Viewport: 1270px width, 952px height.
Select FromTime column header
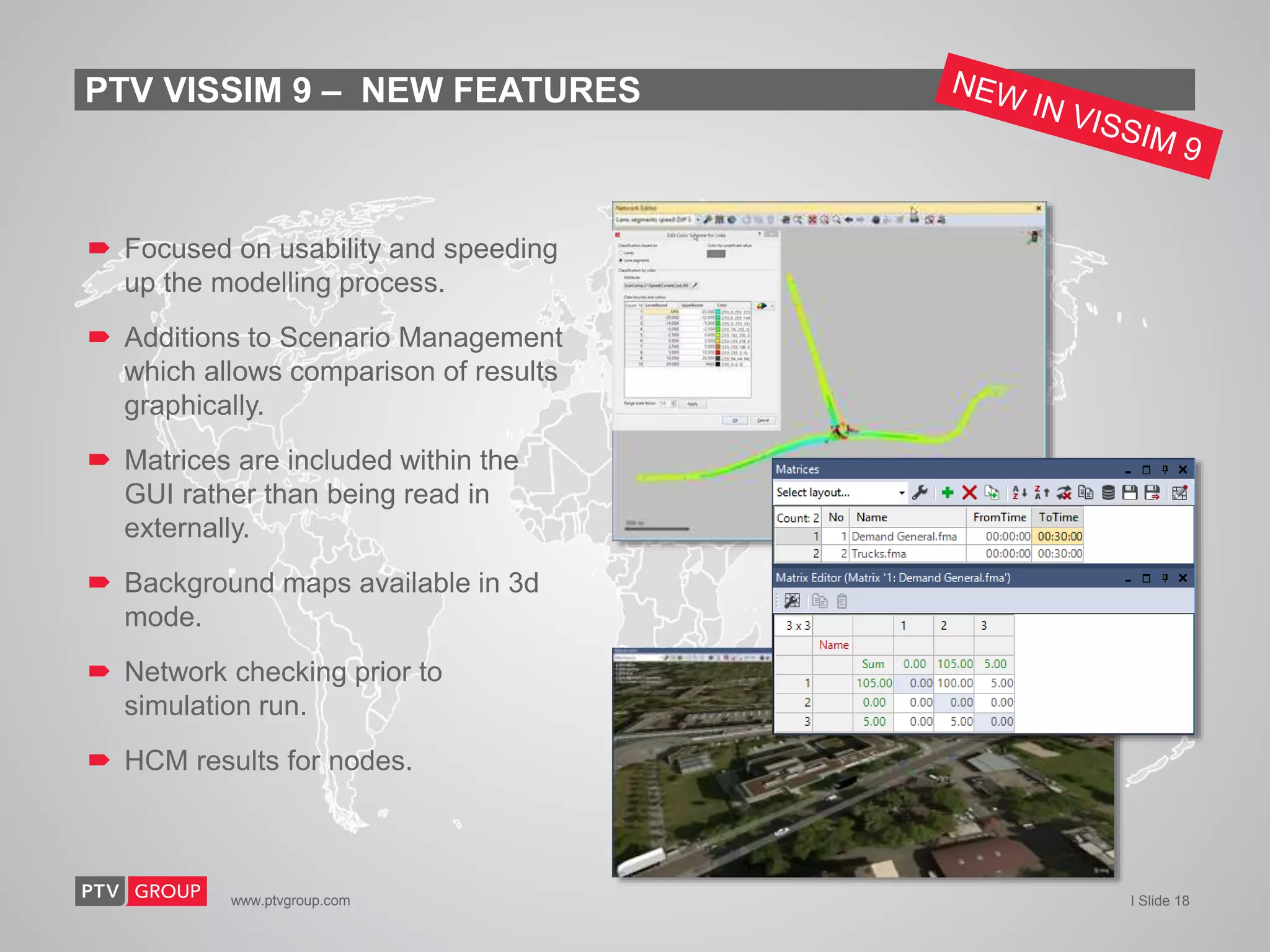[999, 517]
